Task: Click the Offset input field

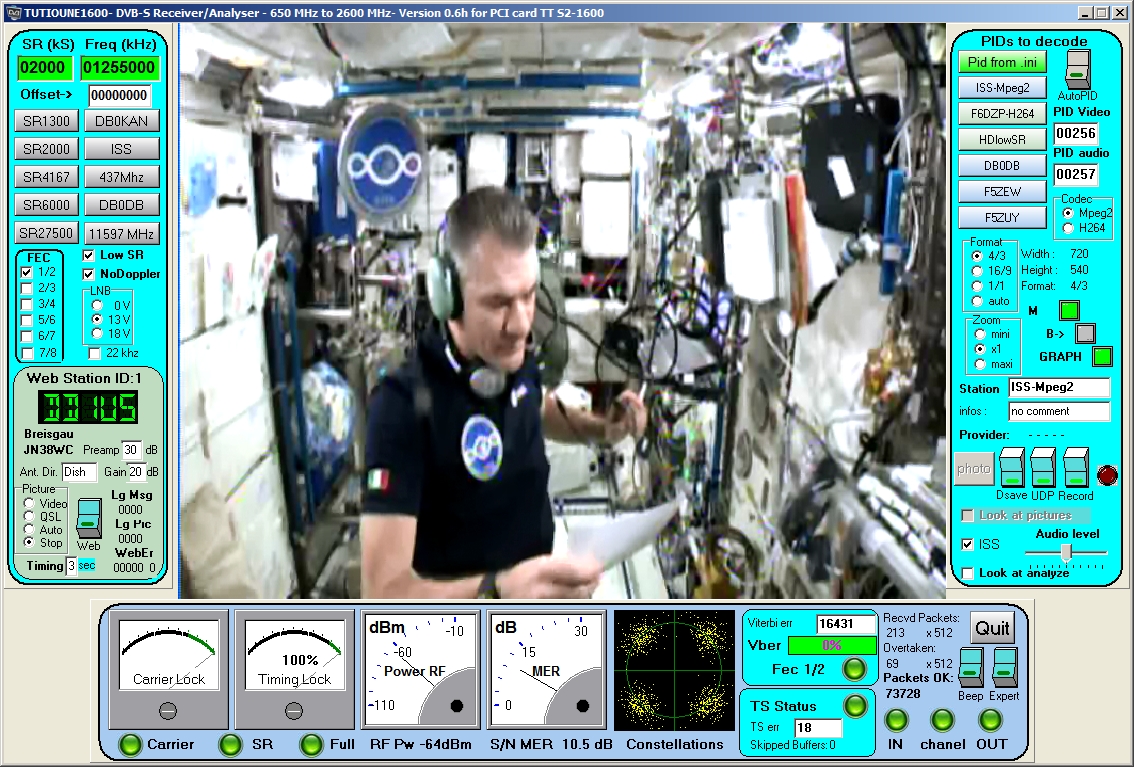Action: pos(120,96)
